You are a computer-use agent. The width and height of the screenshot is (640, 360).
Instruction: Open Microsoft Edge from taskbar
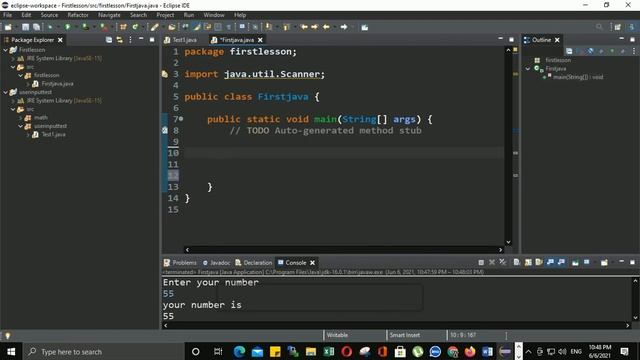tap(240, 351)
